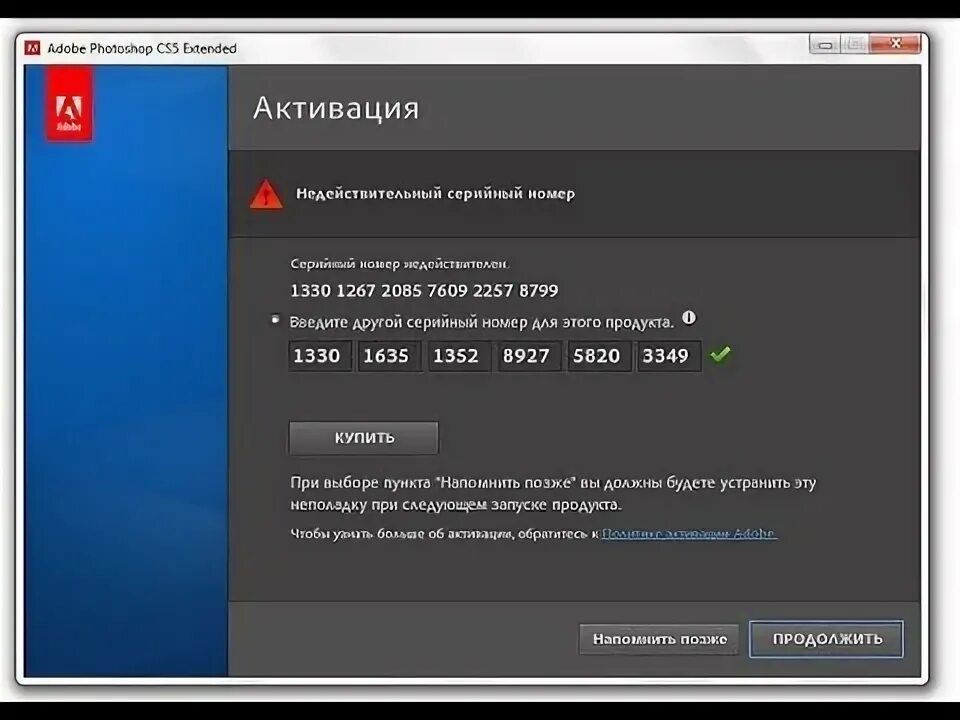Image resolution: width=960 pixels, height=720 pixels.
Task: Click the Adobe logo in the blue sidebar
Action: pos(69,104)
